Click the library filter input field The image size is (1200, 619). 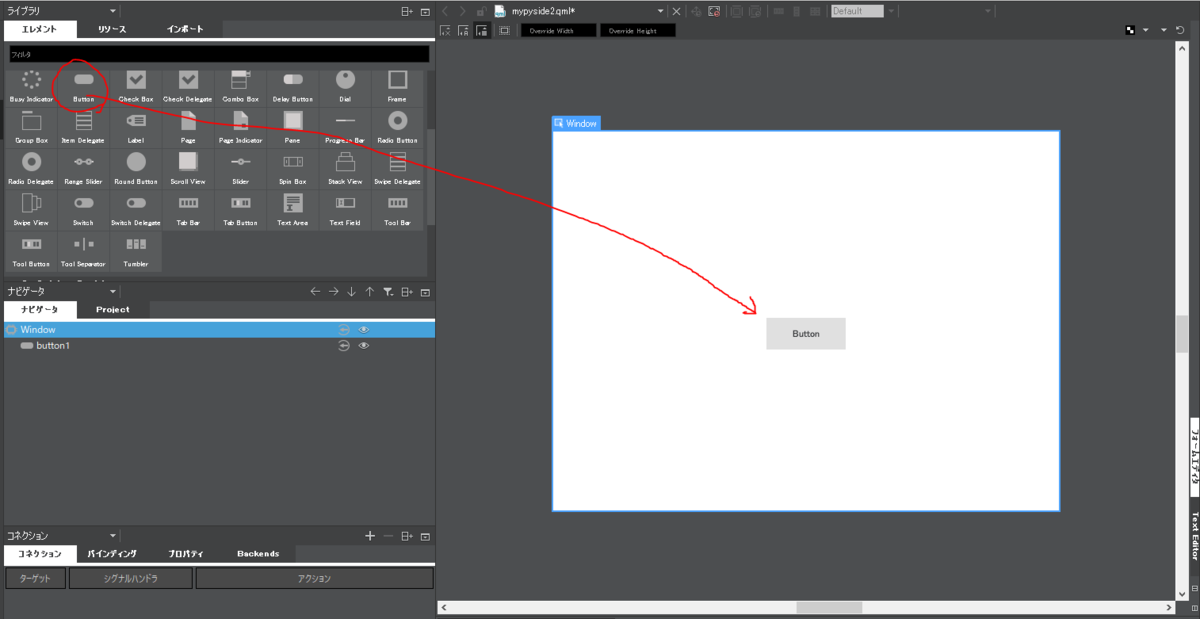pyautogui.click(x=219, y=54)
